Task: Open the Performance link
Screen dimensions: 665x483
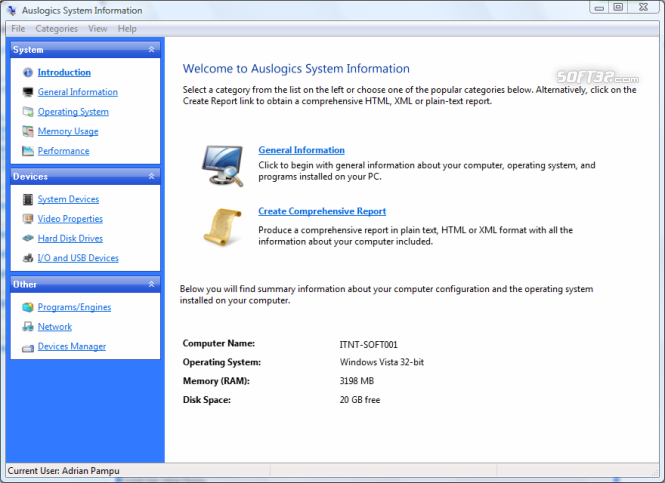Action: [63, 151]
